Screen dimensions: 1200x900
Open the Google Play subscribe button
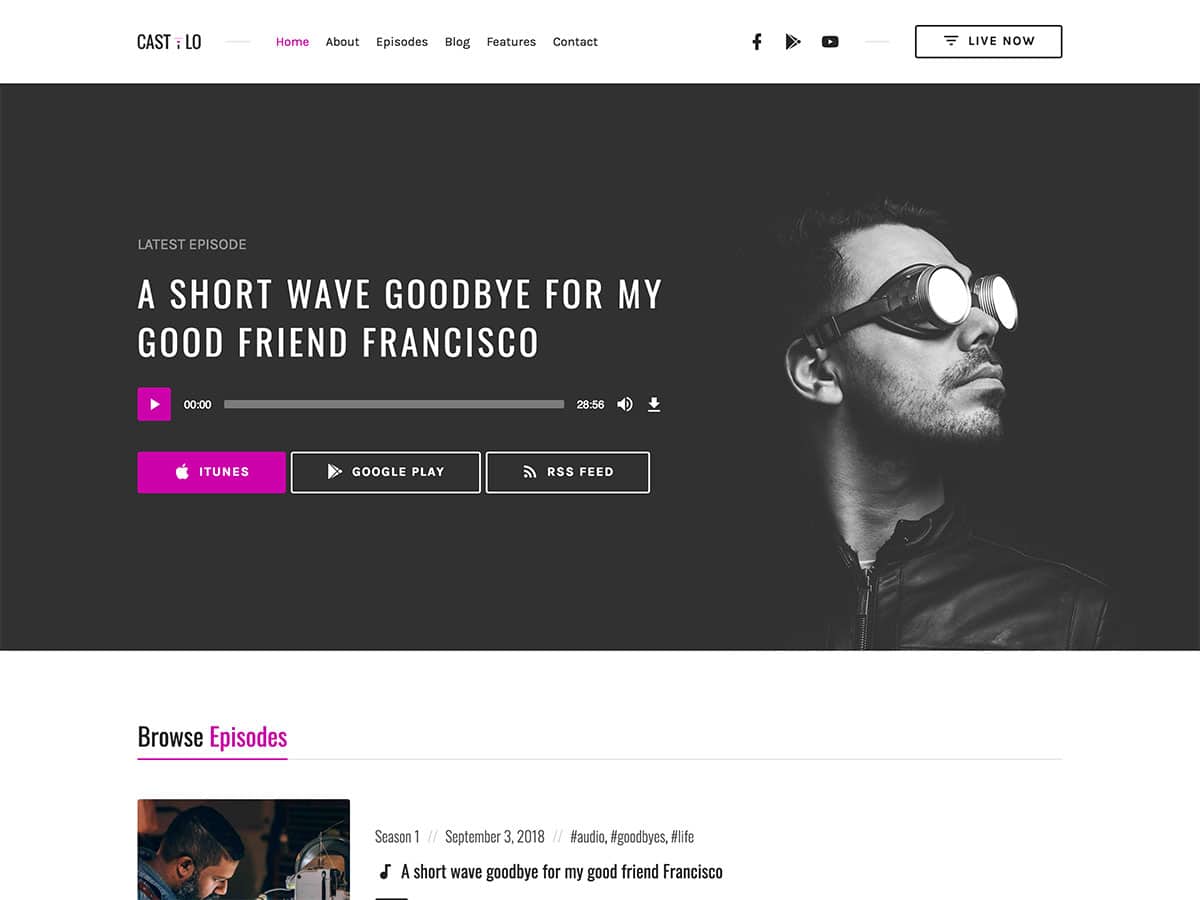click(x=386, y=472)
